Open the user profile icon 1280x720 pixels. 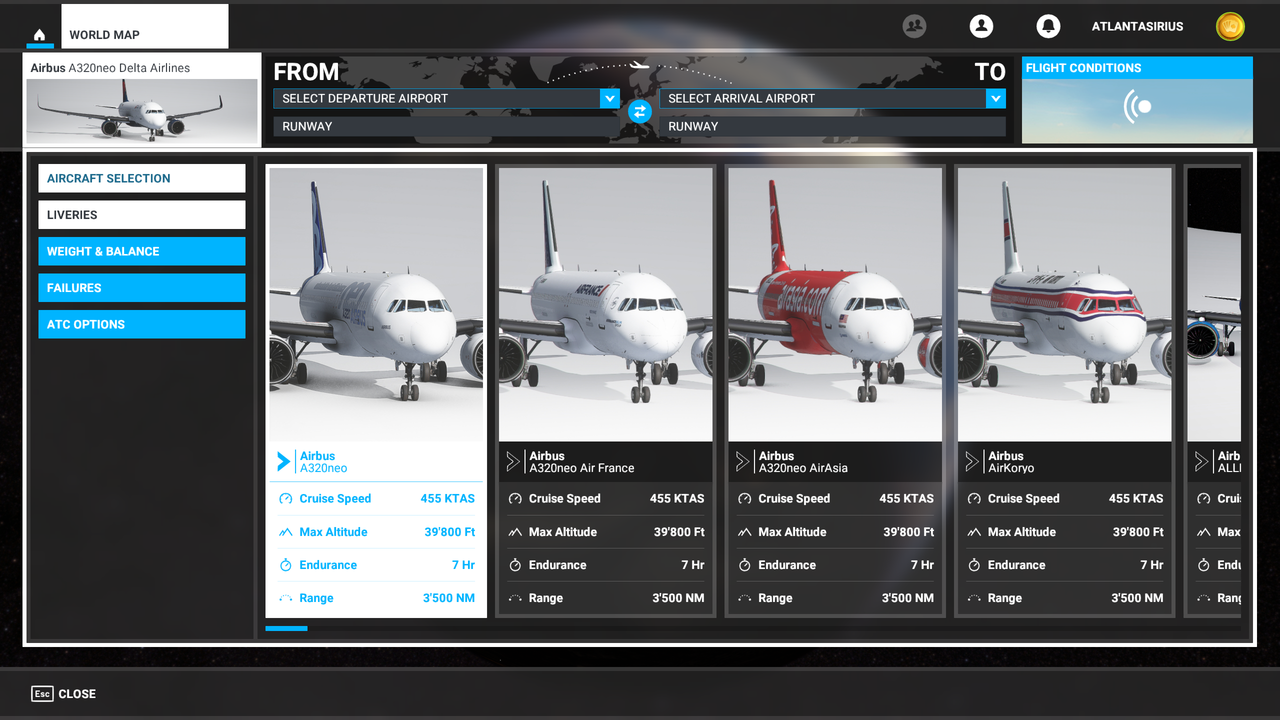981,26
